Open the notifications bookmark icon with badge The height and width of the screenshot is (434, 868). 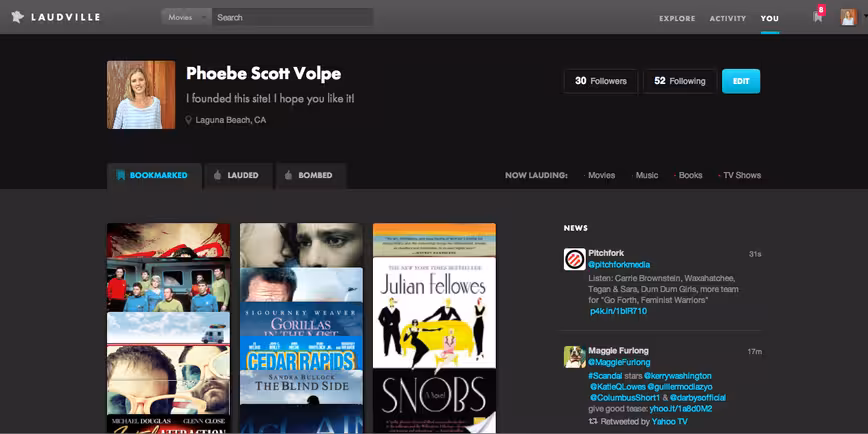pos(818,16)
